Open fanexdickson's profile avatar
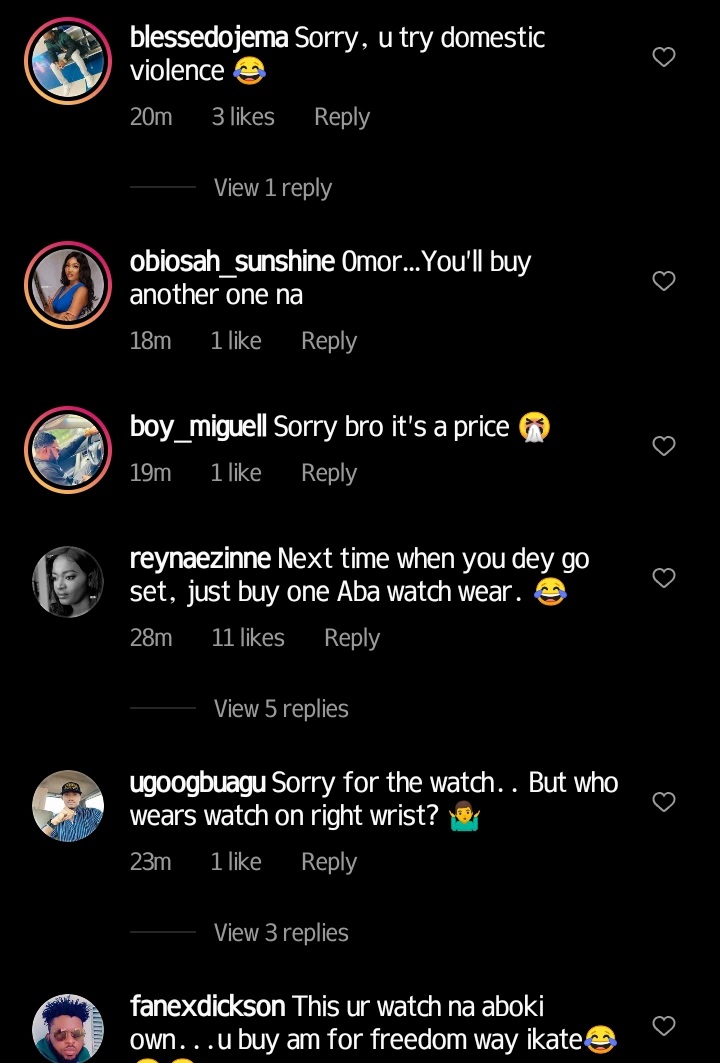720x1063 pixels. point(68,1028)
